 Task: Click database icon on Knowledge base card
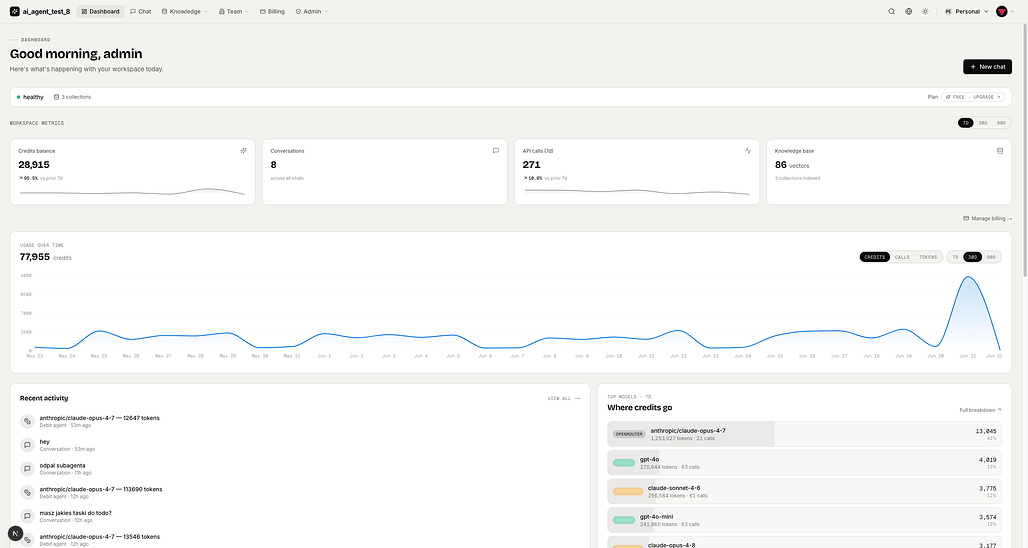point(1000,151)
